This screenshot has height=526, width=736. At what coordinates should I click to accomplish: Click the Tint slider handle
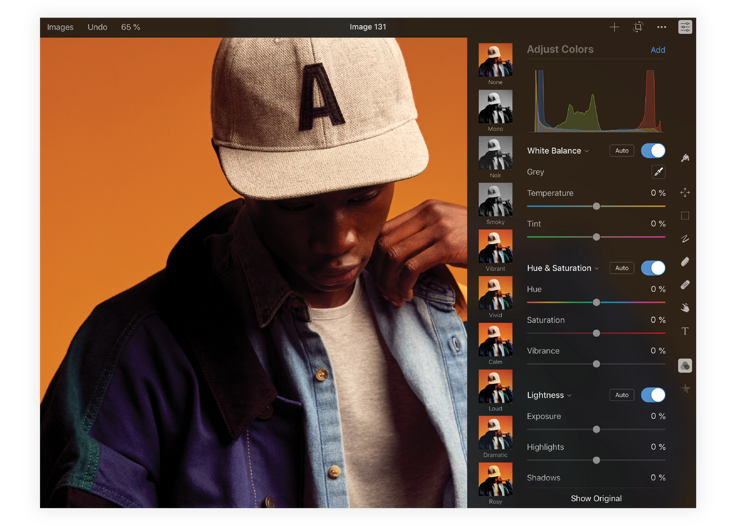pos(596,237)
